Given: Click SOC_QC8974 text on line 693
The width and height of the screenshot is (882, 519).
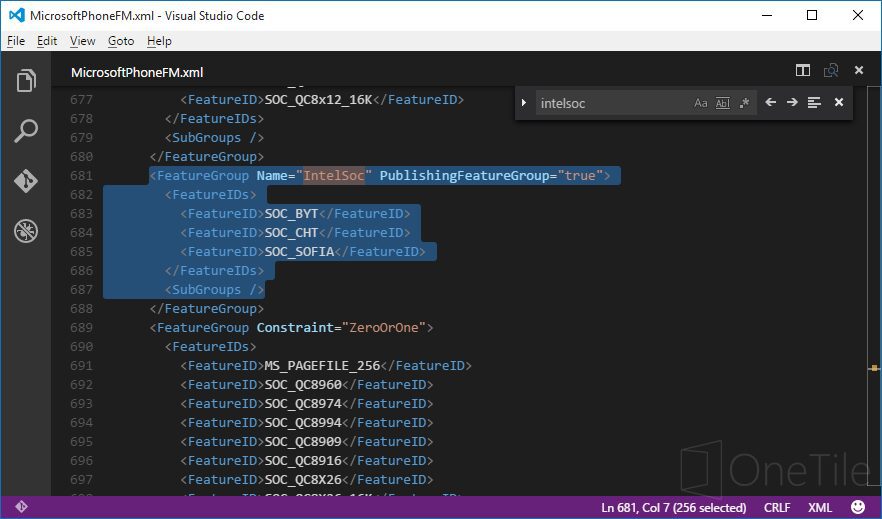Looking at the screenshot, I should (x=303, y=404).
